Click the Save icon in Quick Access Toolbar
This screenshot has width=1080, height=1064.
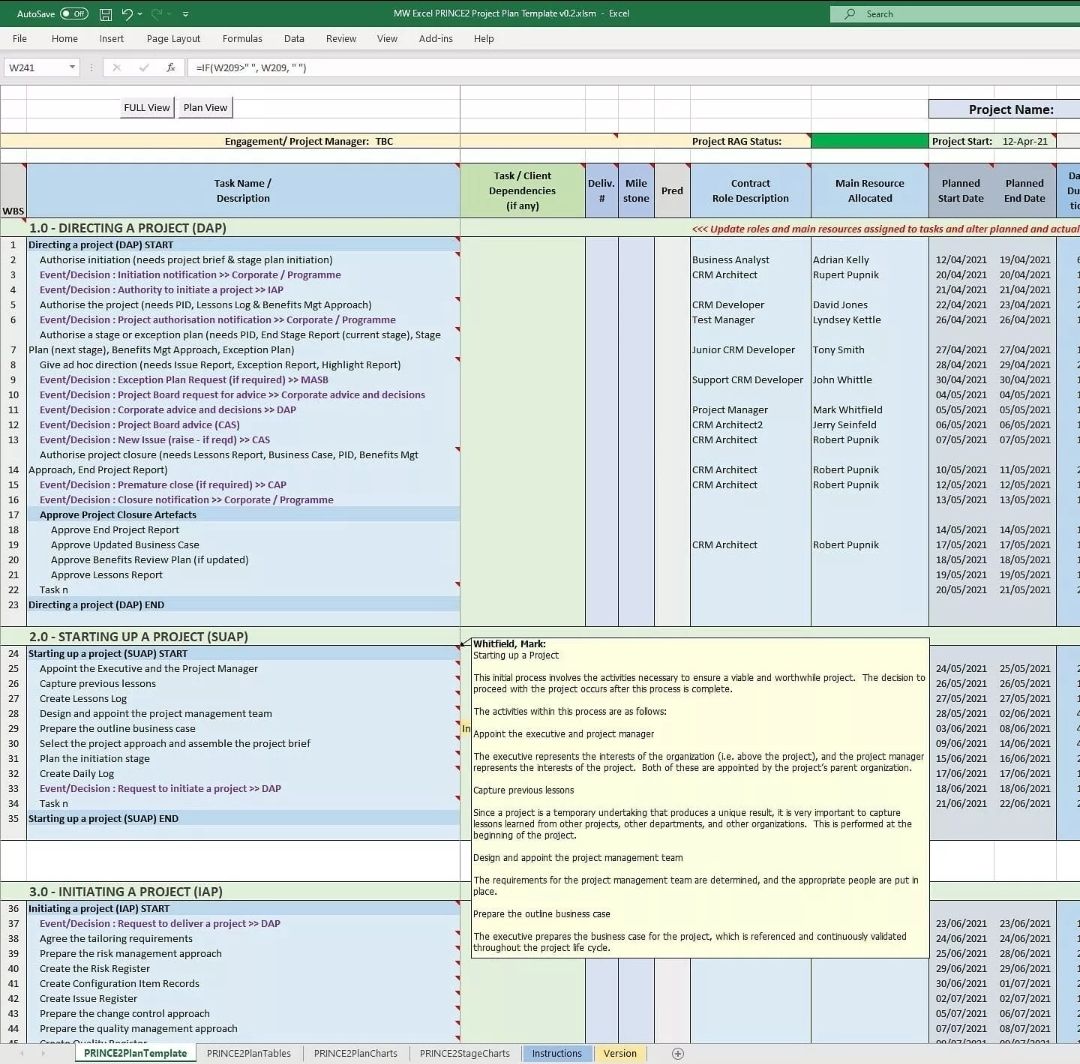pyautogui.click(x=106, y=15)
